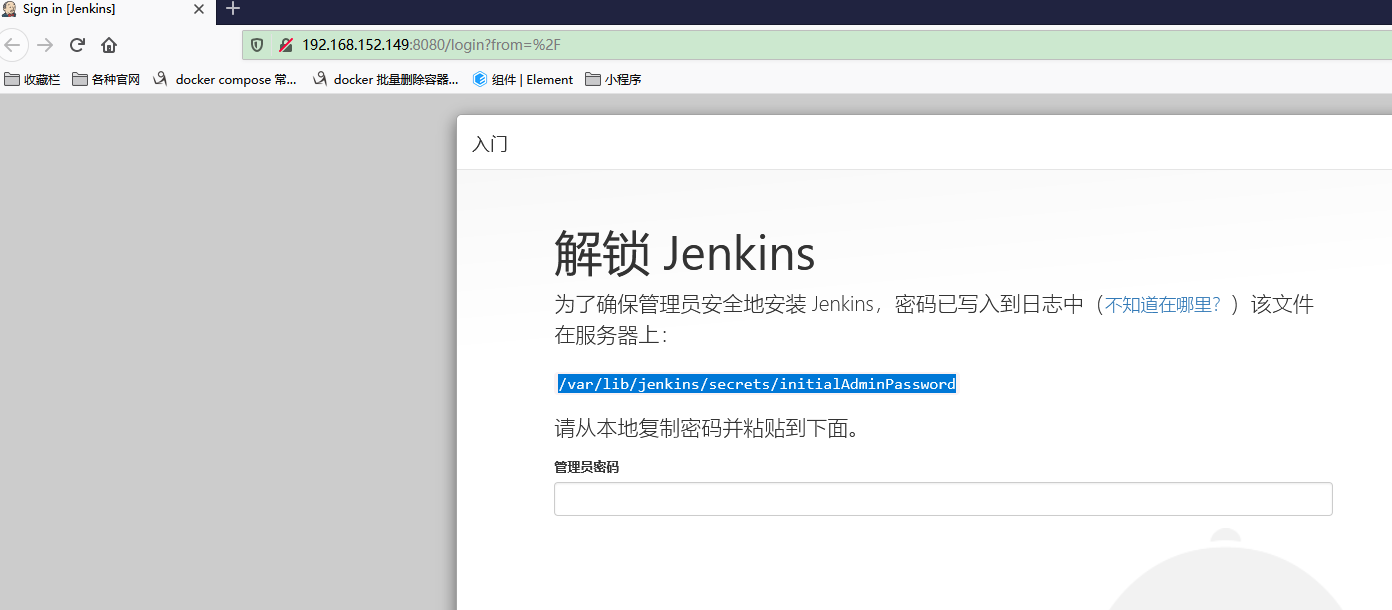Open the 收藏栏 bookmarks folder
This screenshot has height=610, width=1392.
pyautogui.click(x=32, y=79)
